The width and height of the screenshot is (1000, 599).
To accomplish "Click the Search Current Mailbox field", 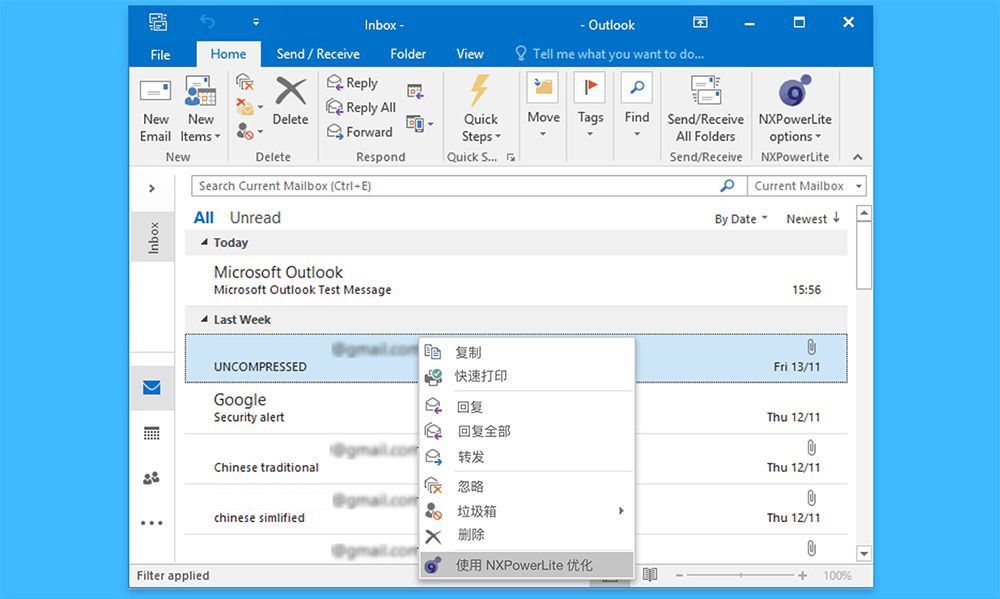I will point(455,186).
